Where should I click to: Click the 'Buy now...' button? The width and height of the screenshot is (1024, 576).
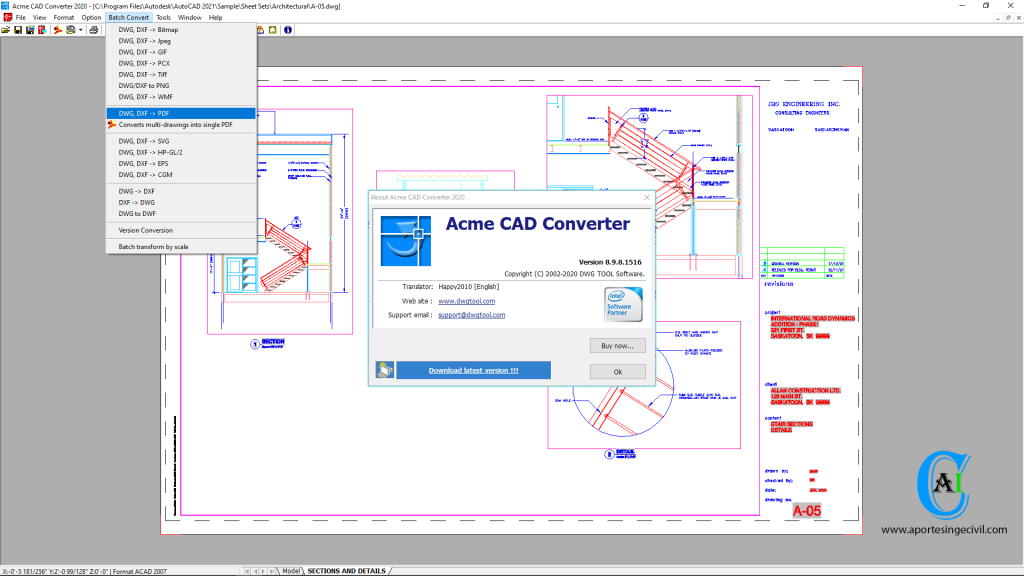[616, 345]
